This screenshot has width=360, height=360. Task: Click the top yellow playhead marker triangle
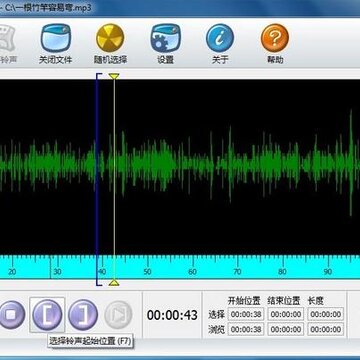(114, 76)
